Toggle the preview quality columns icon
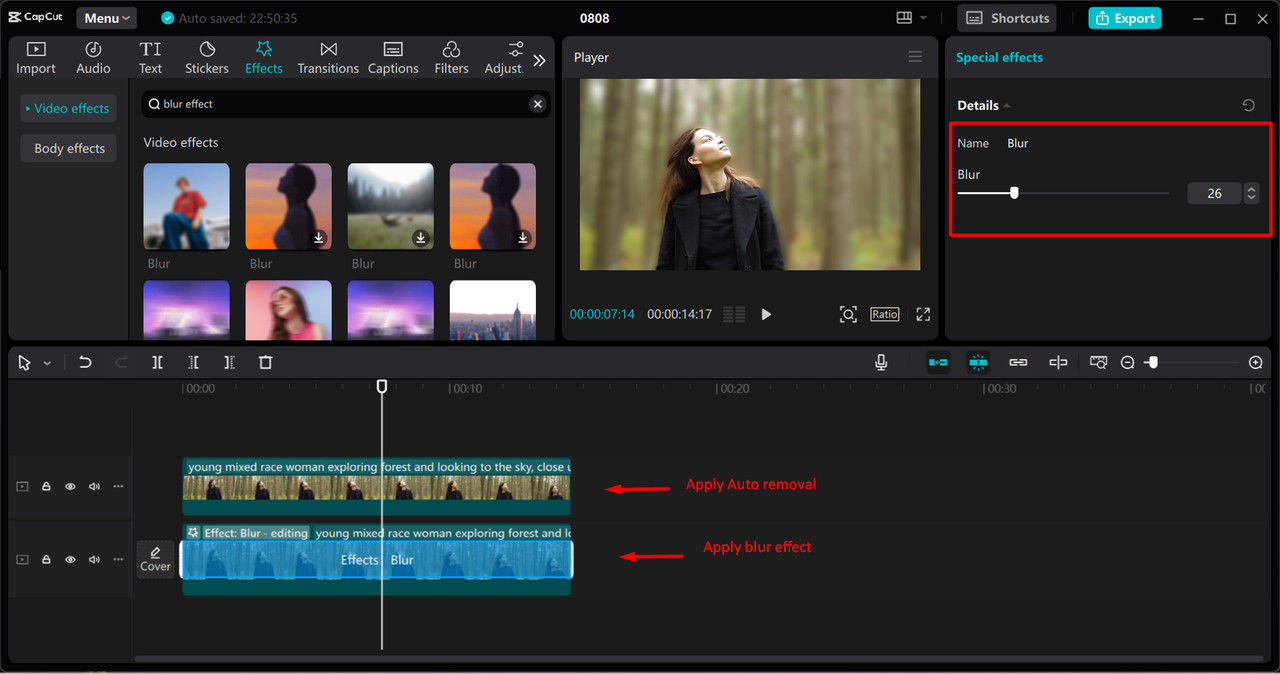 [x=734, y=314]
